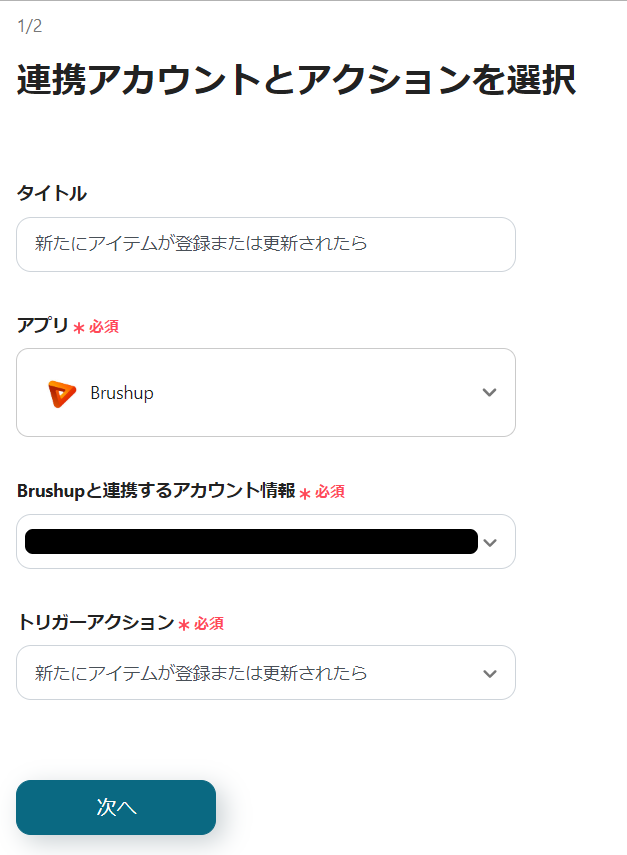Click the Brushup logo icon
The image size is (627, 855).
[x=62, y=394]
